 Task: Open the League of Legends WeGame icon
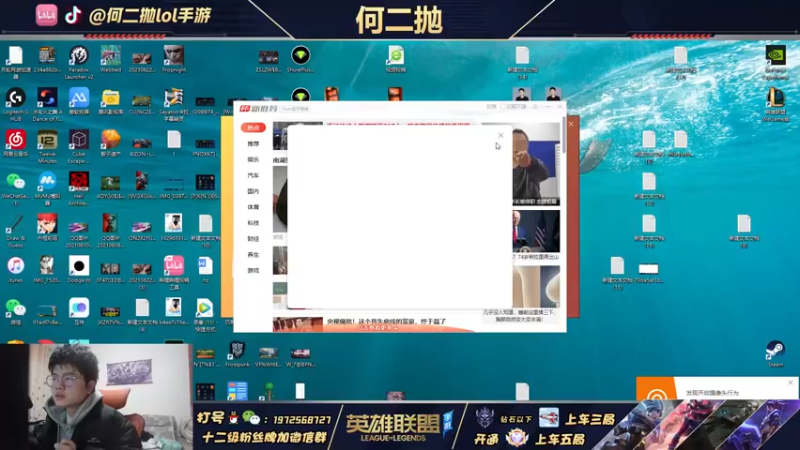coord(775,97)
